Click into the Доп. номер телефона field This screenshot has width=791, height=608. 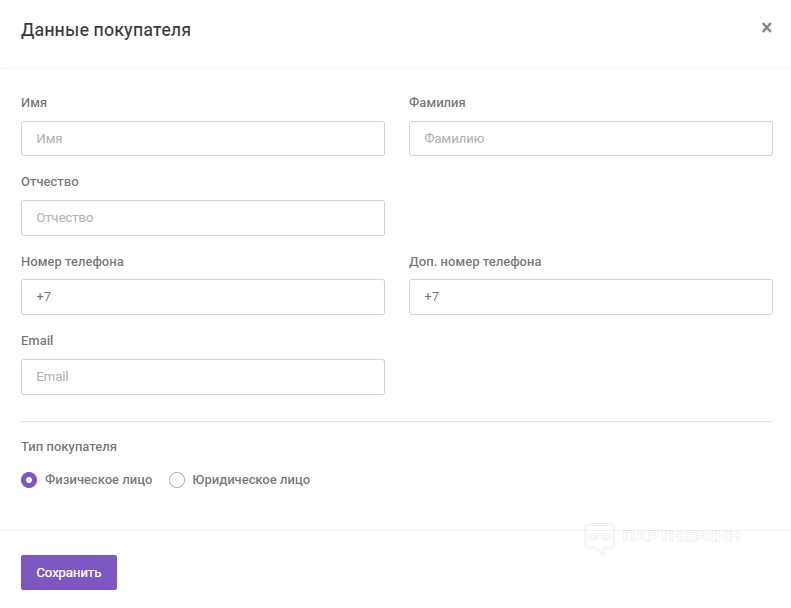[x=590, y=297]
